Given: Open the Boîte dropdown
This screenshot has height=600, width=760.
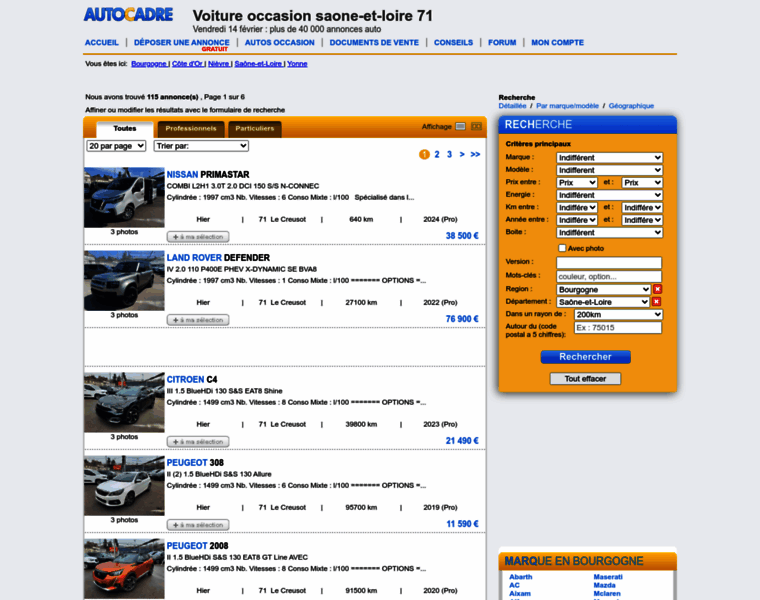Looking at the screenshot, I should click(x=609, y=233).
